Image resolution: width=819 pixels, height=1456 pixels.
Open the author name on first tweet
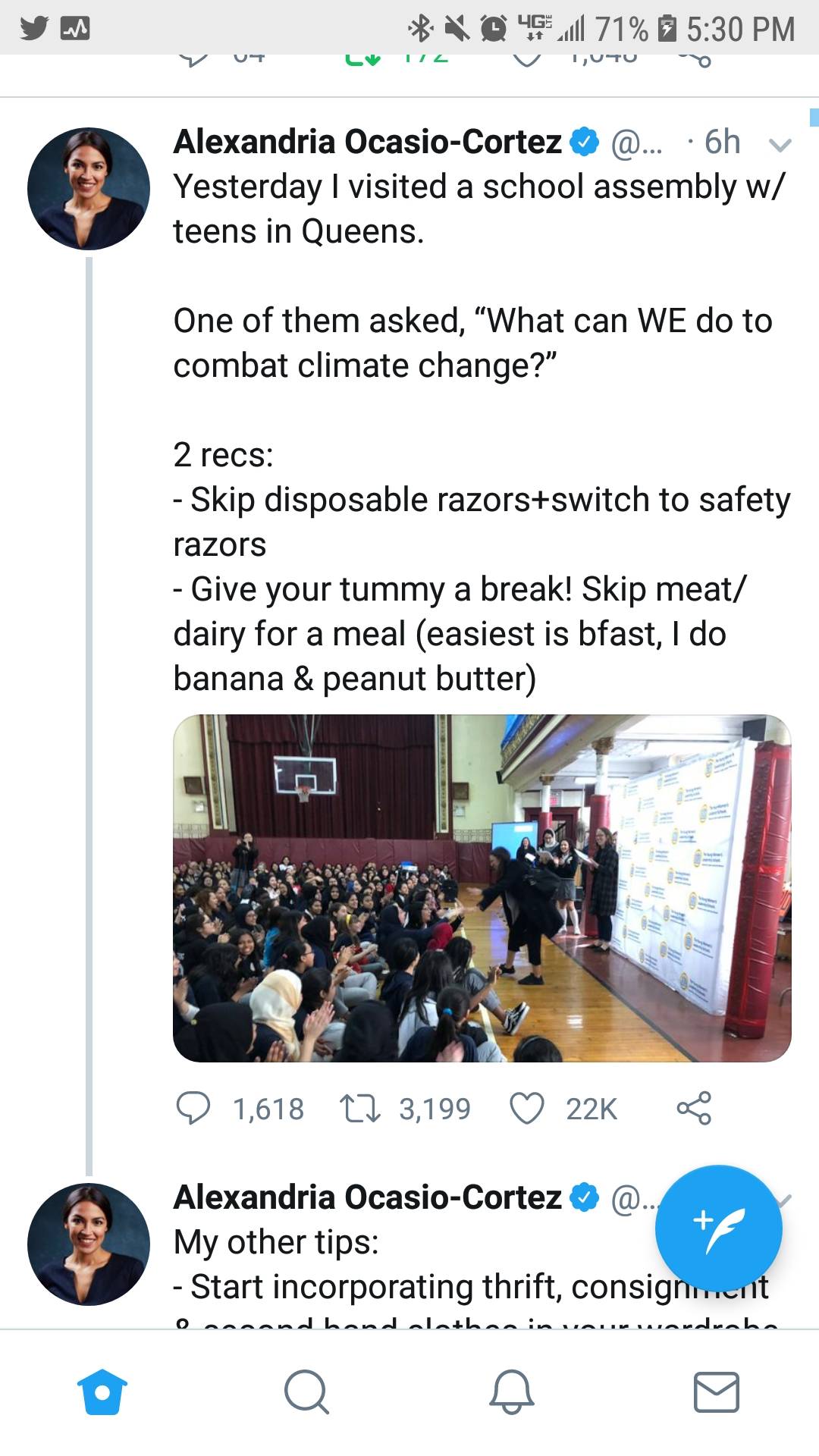(x=368, y=142)
